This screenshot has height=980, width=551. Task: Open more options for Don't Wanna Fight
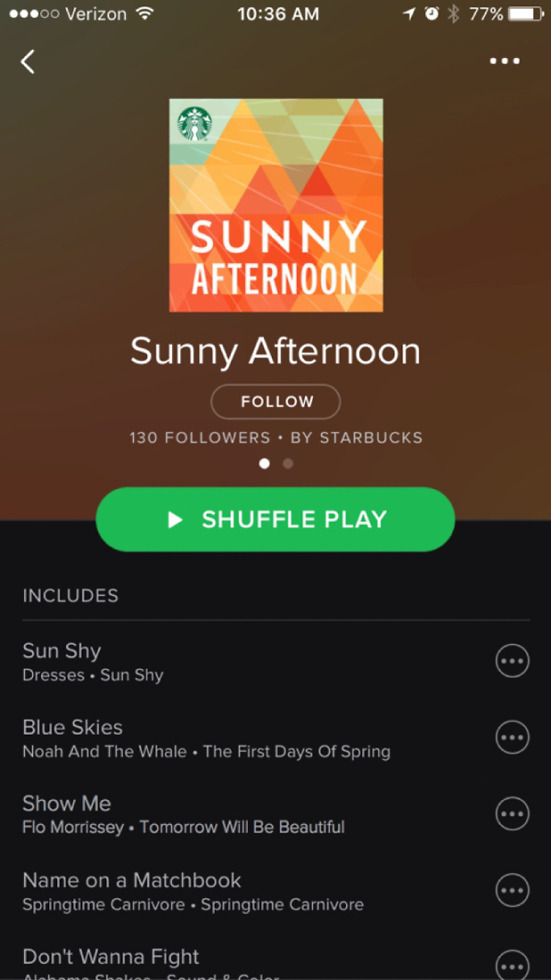(x=512, y=965)
